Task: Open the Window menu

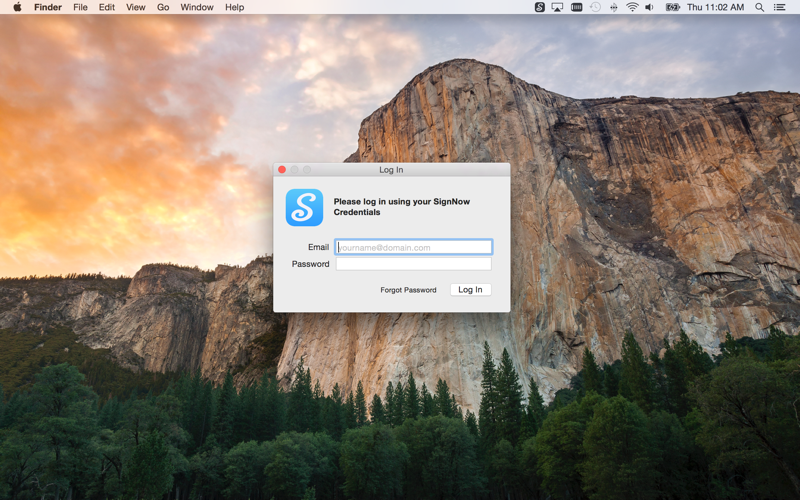Action: [197, 7]
